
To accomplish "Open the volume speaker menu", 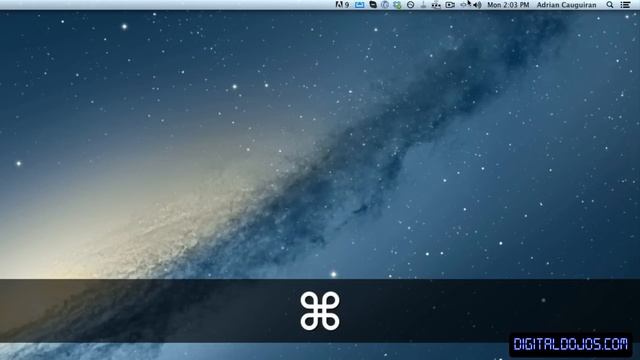I will tap(477, 5).
